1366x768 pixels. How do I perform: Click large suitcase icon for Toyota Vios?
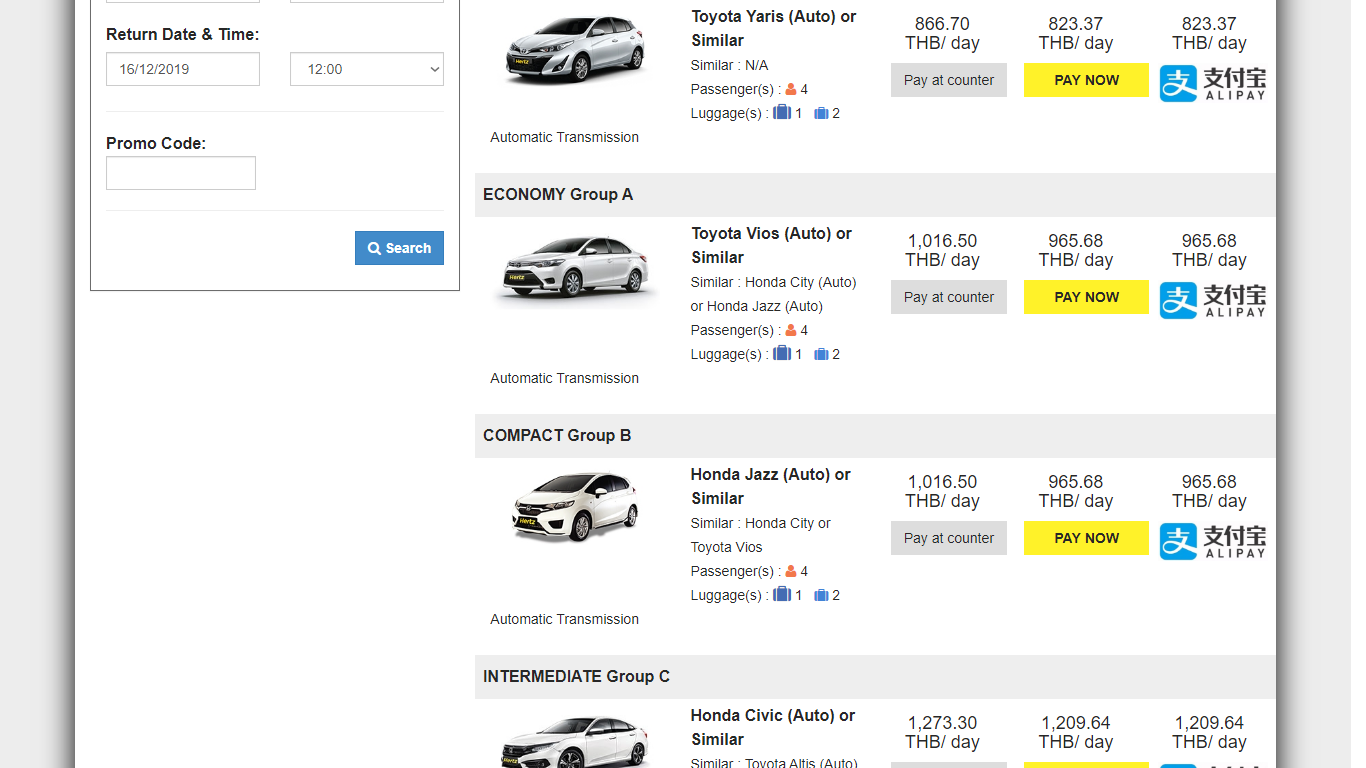(782, 353)
